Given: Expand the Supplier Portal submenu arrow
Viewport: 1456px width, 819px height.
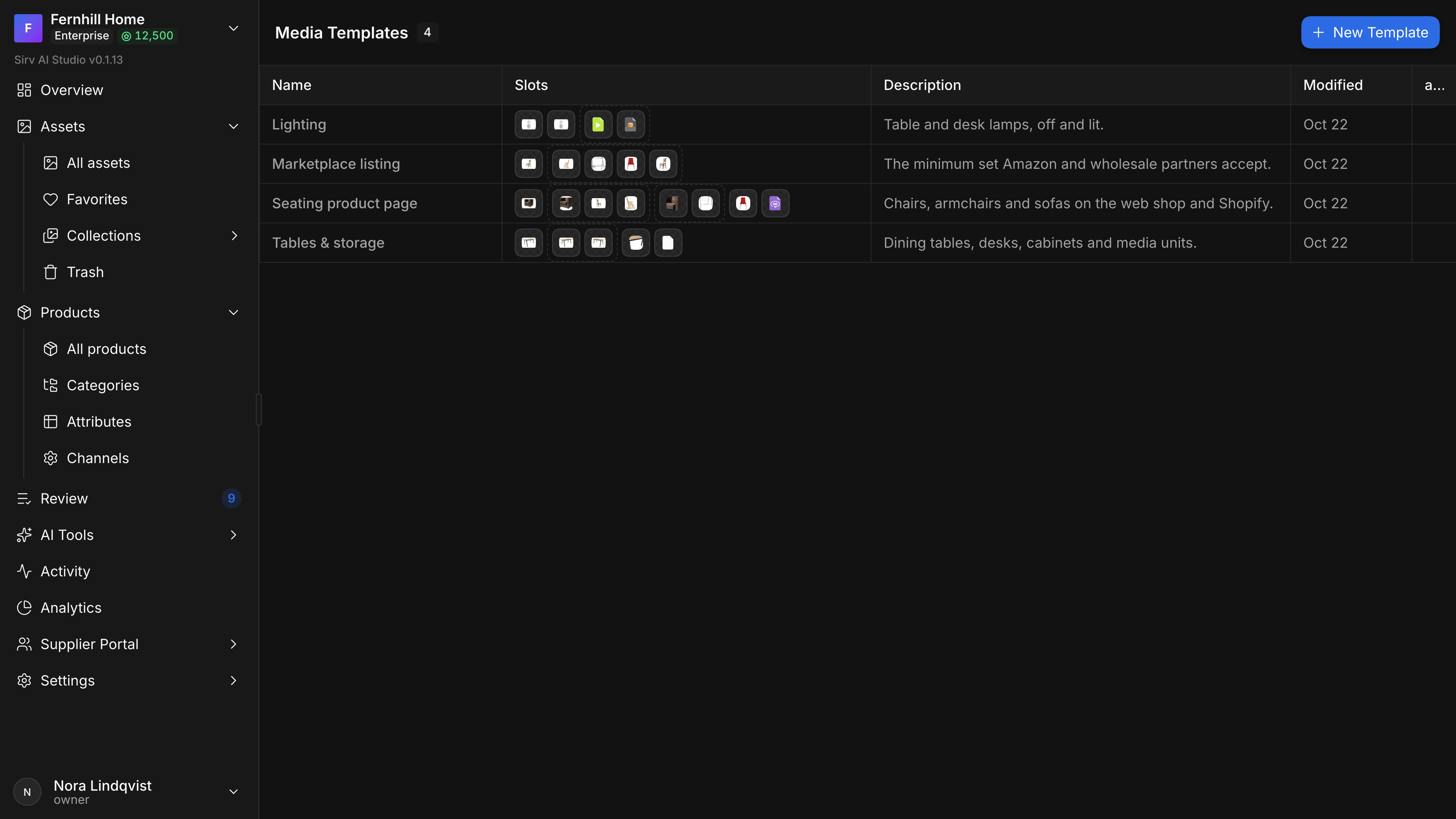Looking at the screenshot, I should click(x=234, y=644).
